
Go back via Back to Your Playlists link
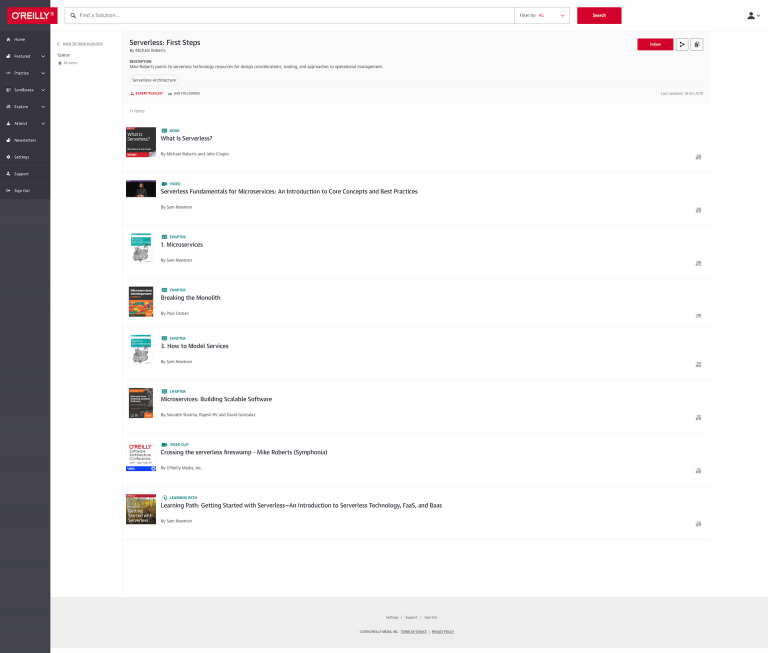tap(83, 44)
